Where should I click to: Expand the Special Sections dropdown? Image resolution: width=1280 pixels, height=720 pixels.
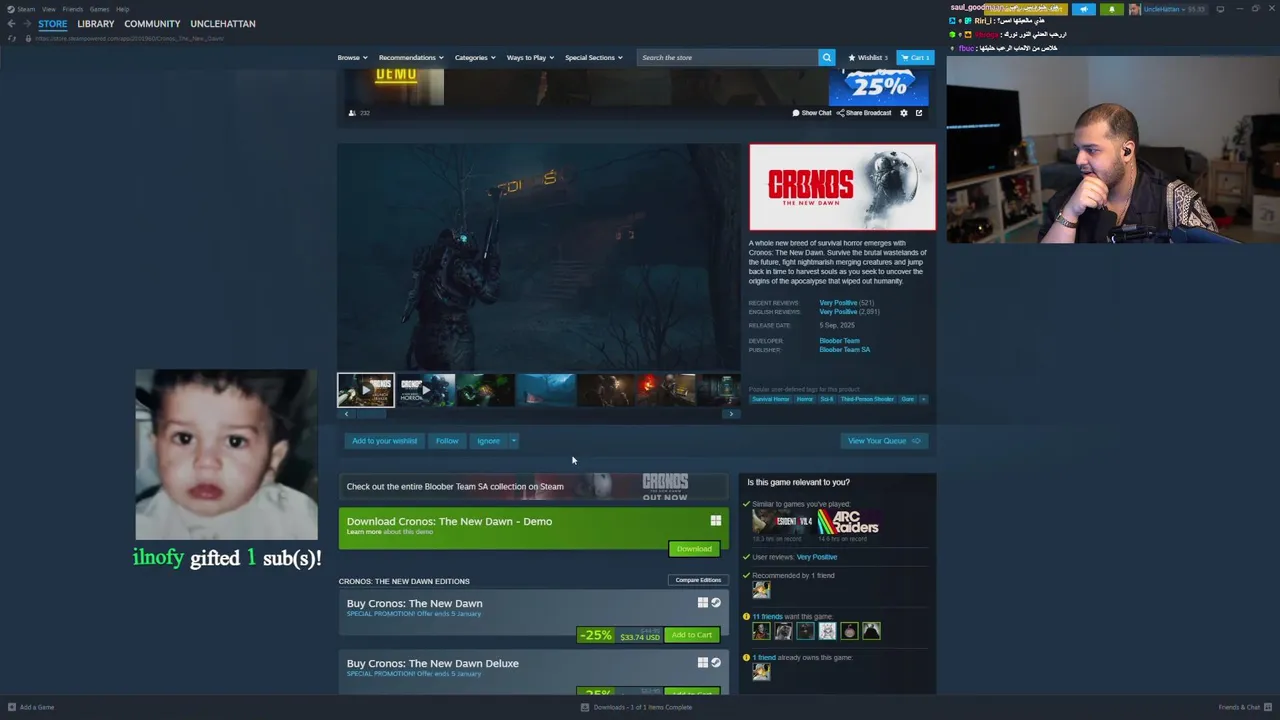click(594, 57)
